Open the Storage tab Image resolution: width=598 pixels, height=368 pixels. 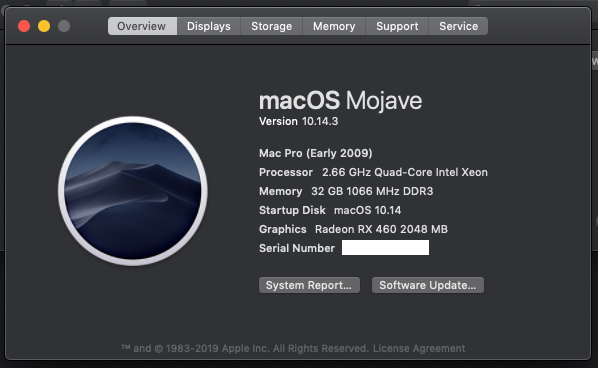(x=272, y=26)
